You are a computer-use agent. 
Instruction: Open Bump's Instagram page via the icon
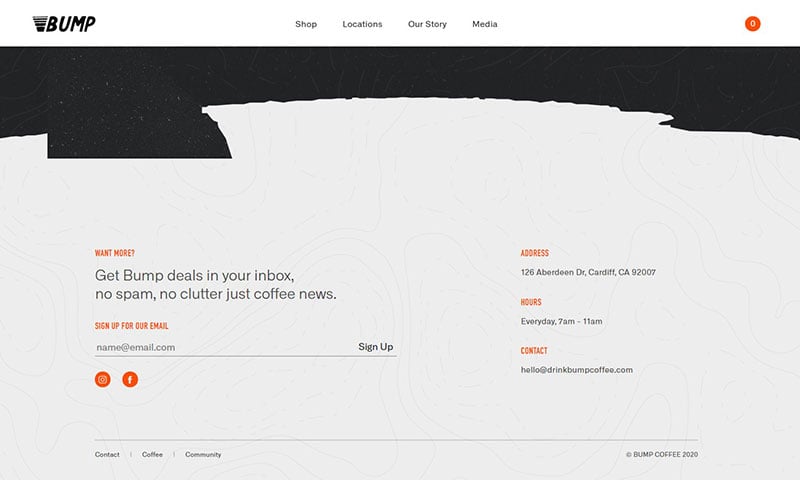103,380
